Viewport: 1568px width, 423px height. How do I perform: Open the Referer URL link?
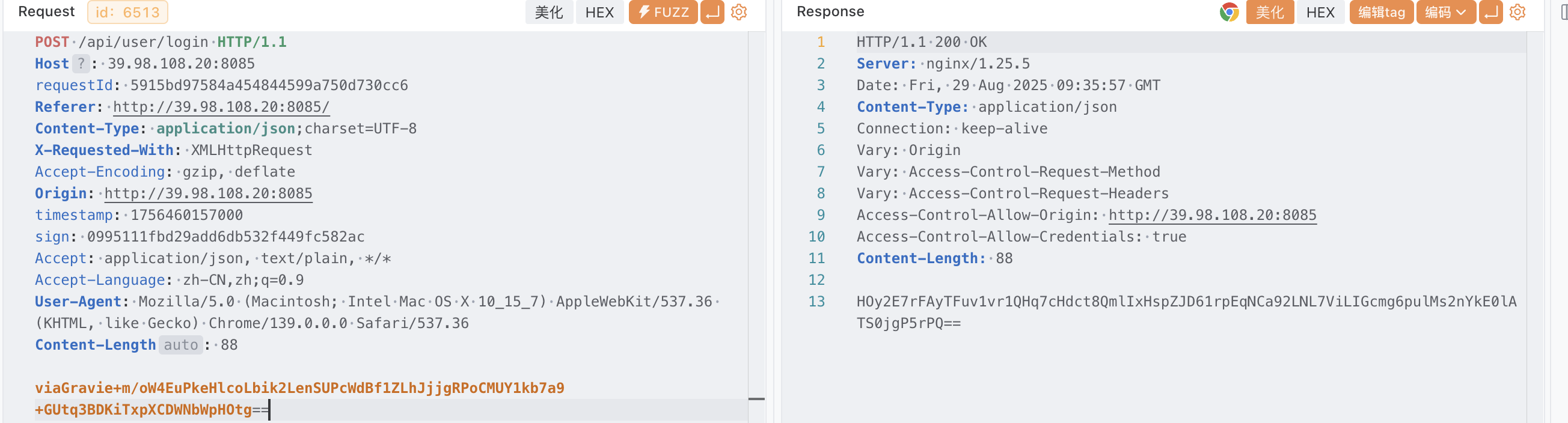click(x=221, y=107)
